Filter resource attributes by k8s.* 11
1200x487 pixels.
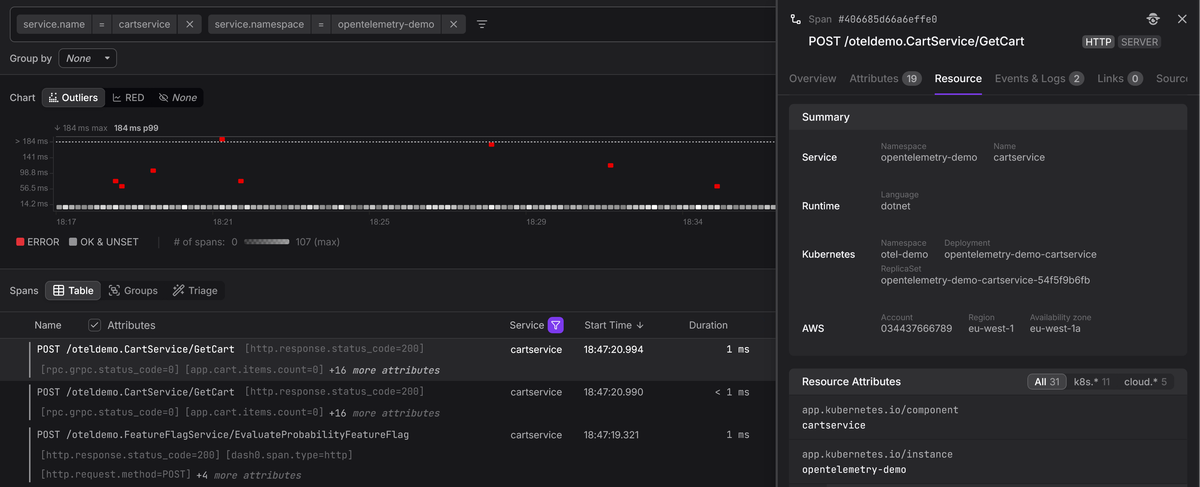(x=1092, y=382)
